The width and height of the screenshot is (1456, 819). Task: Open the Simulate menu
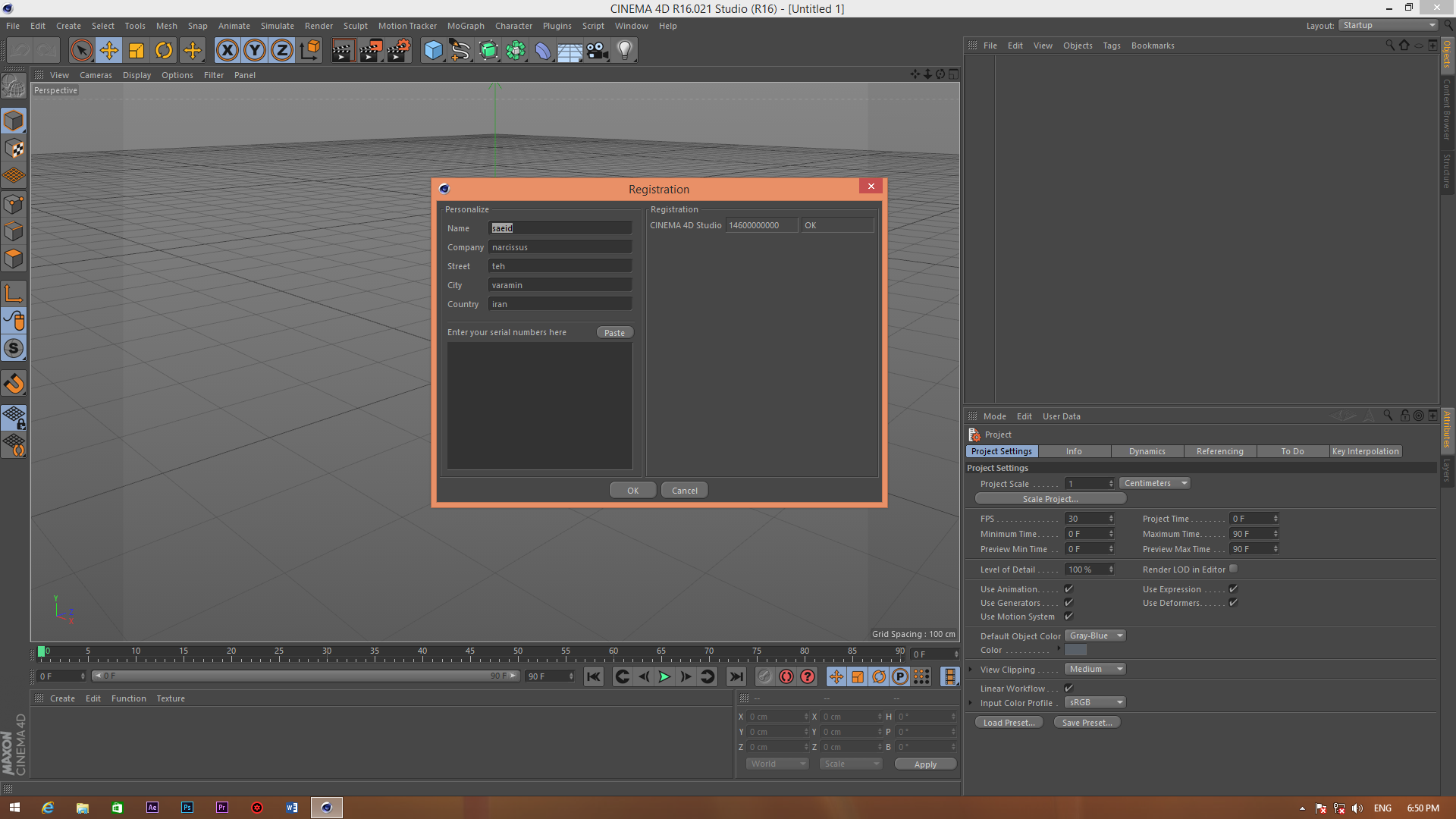[278, 26]
